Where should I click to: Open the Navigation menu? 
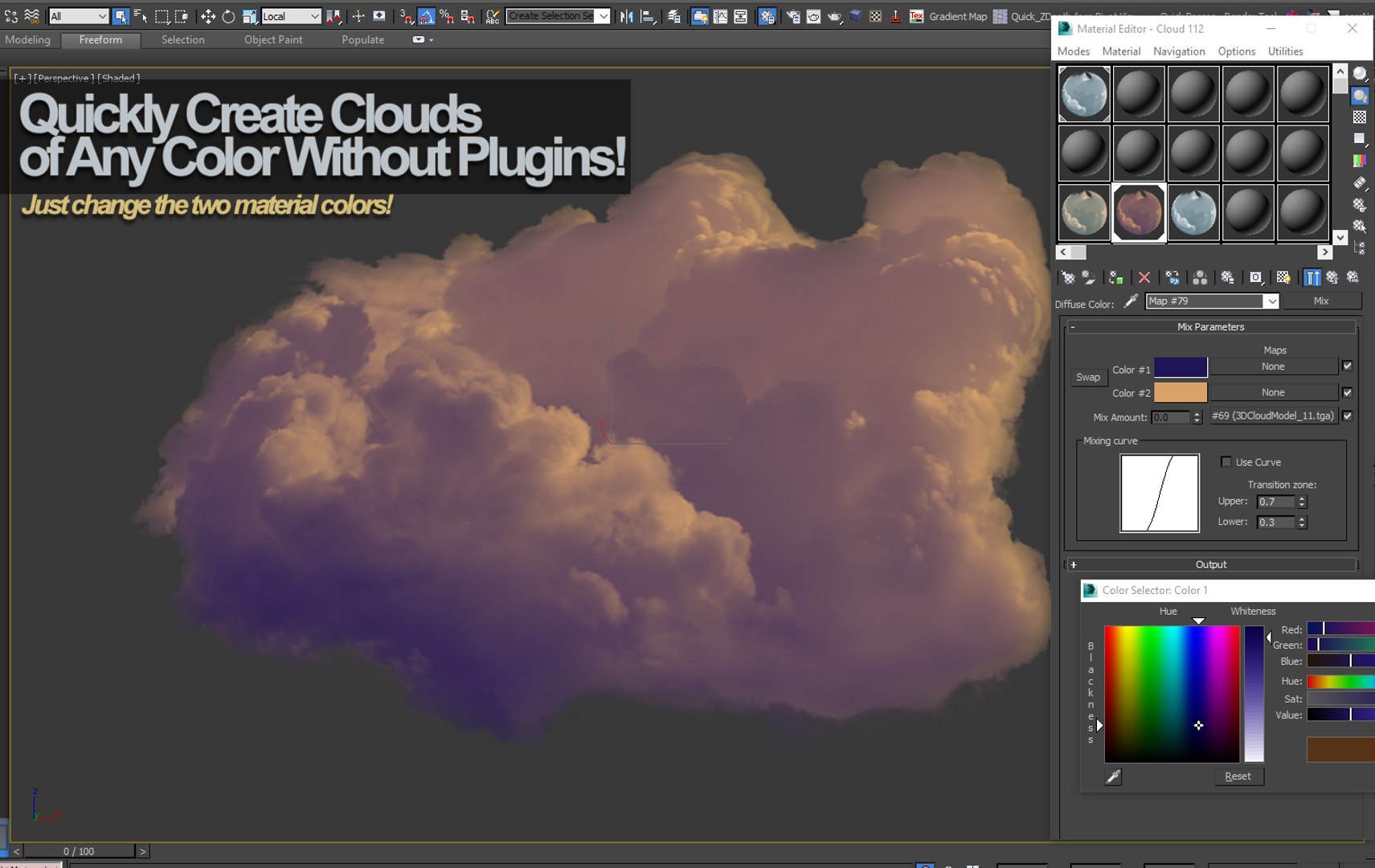[1179, 51]
